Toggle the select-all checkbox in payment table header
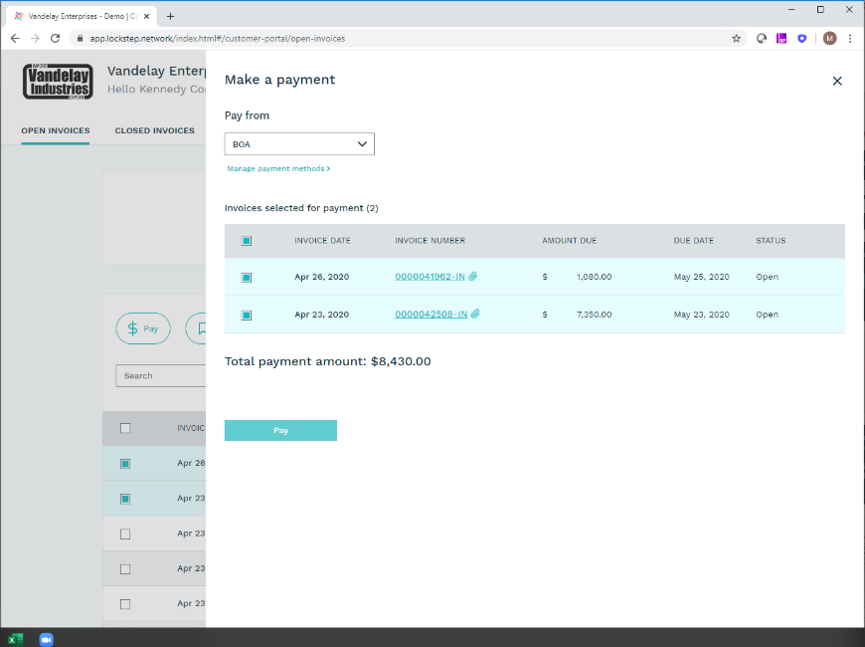The height and width of the screenshot is (647, 865). [246, 240]
